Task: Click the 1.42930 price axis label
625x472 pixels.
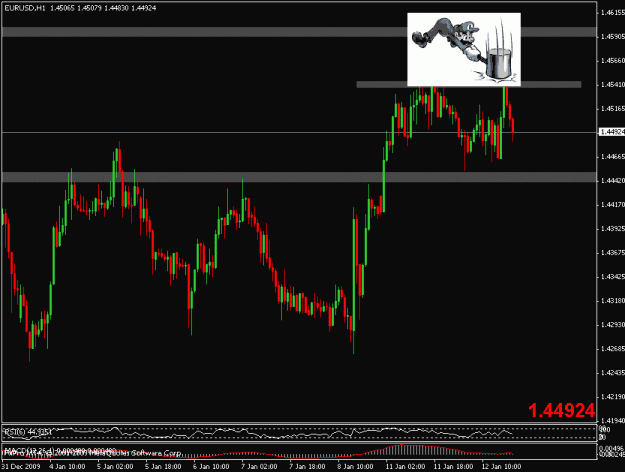Action: tap(613, 325)
